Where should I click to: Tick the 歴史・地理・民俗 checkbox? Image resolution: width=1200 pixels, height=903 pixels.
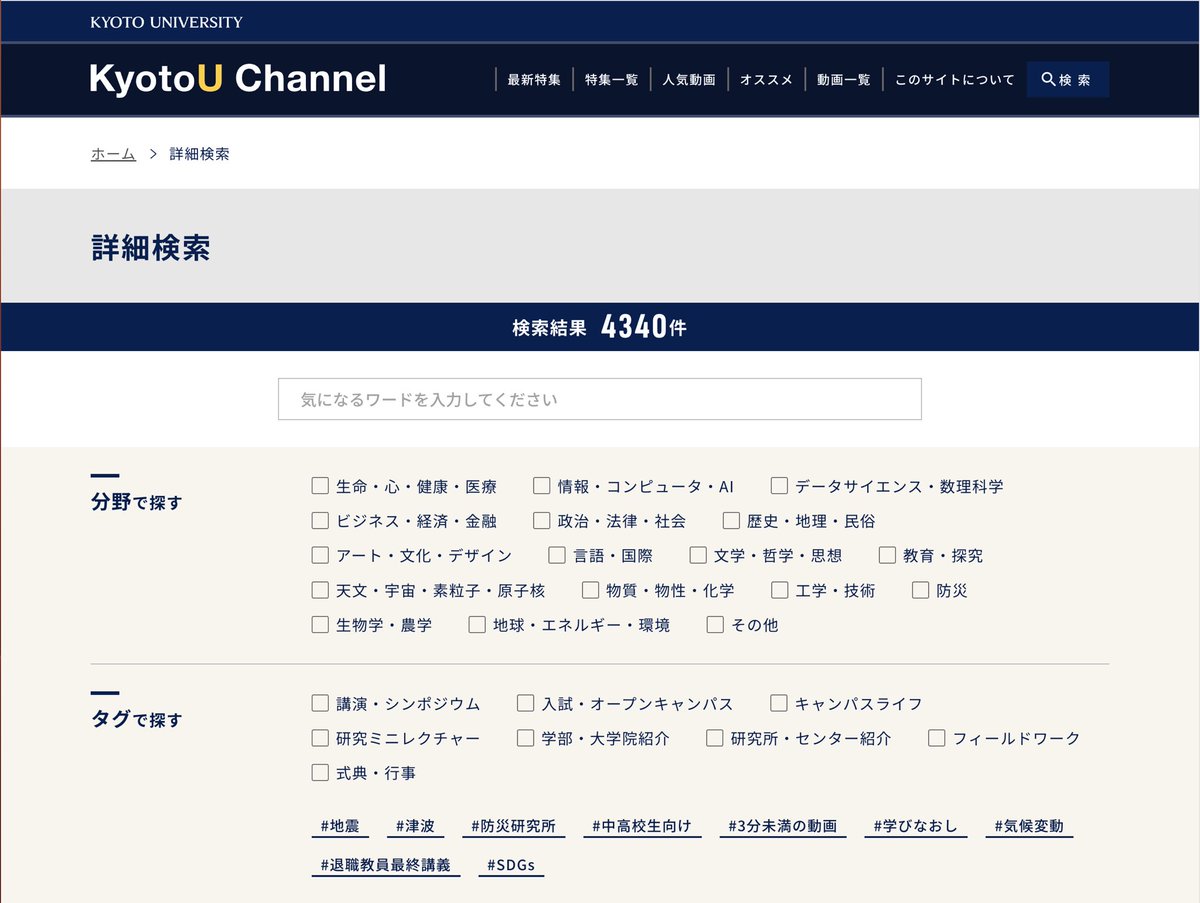click(x=731, y=521)
